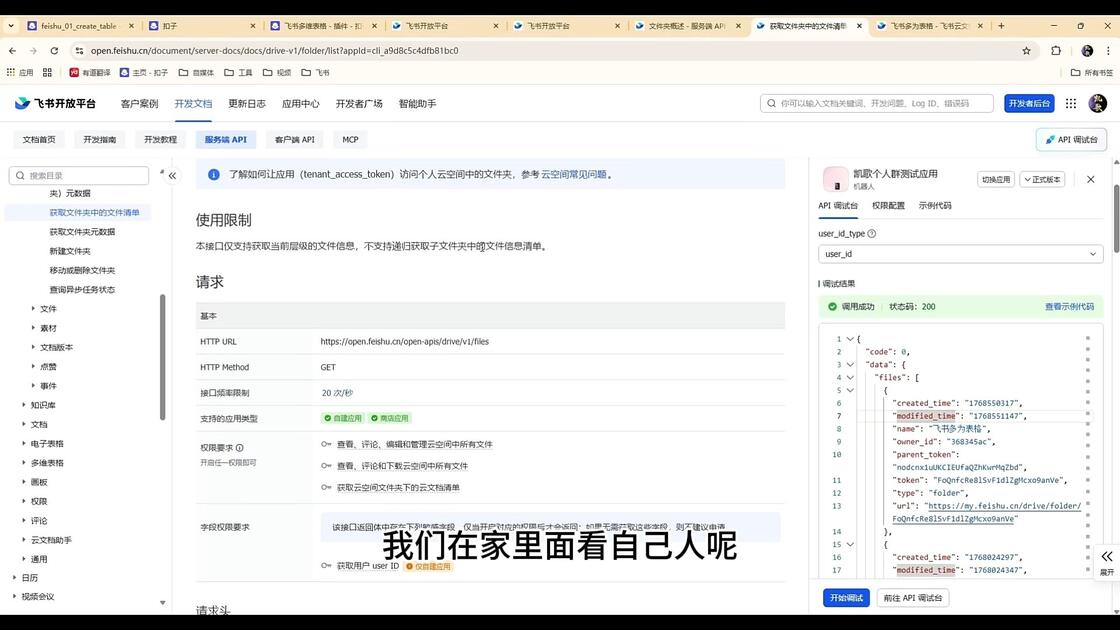
Task: Fold the "files" array at line 4
Action: 850,378
